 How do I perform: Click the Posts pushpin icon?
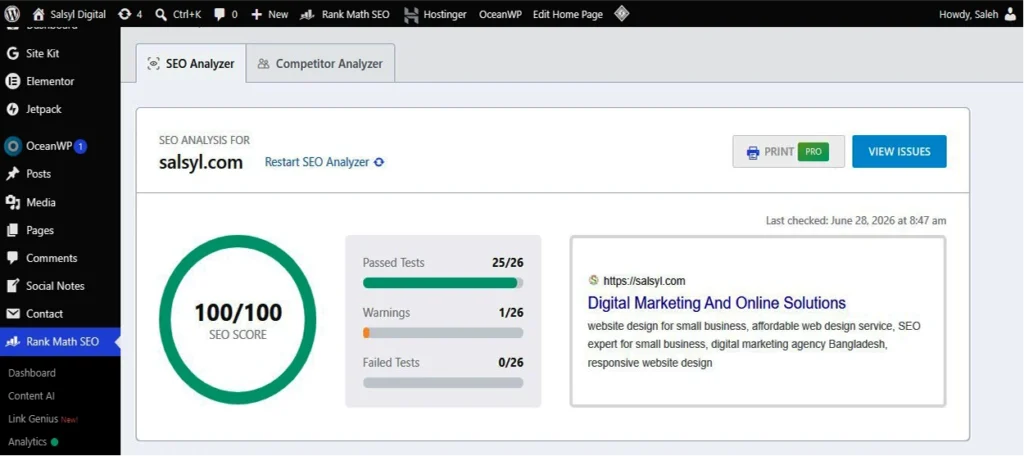(12, 174)
